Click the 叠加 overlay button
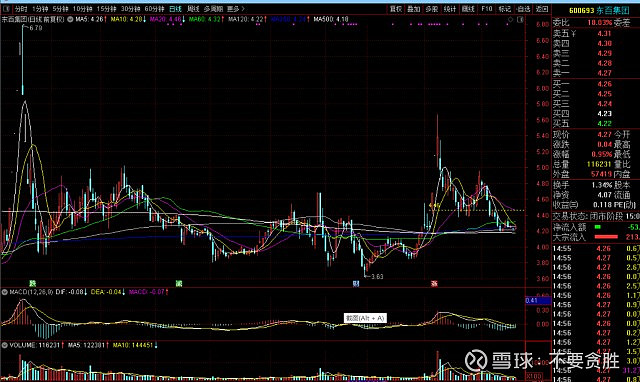Image resolution: width=640 pixels, height=382 pixels. coord(414,9)
